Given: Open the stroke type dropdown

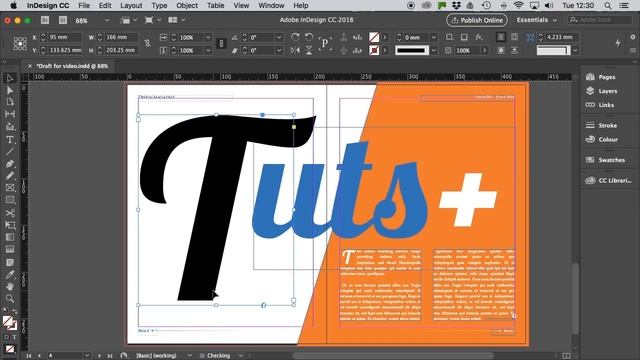Looking at the screenshot, I should tap(434, 50).
